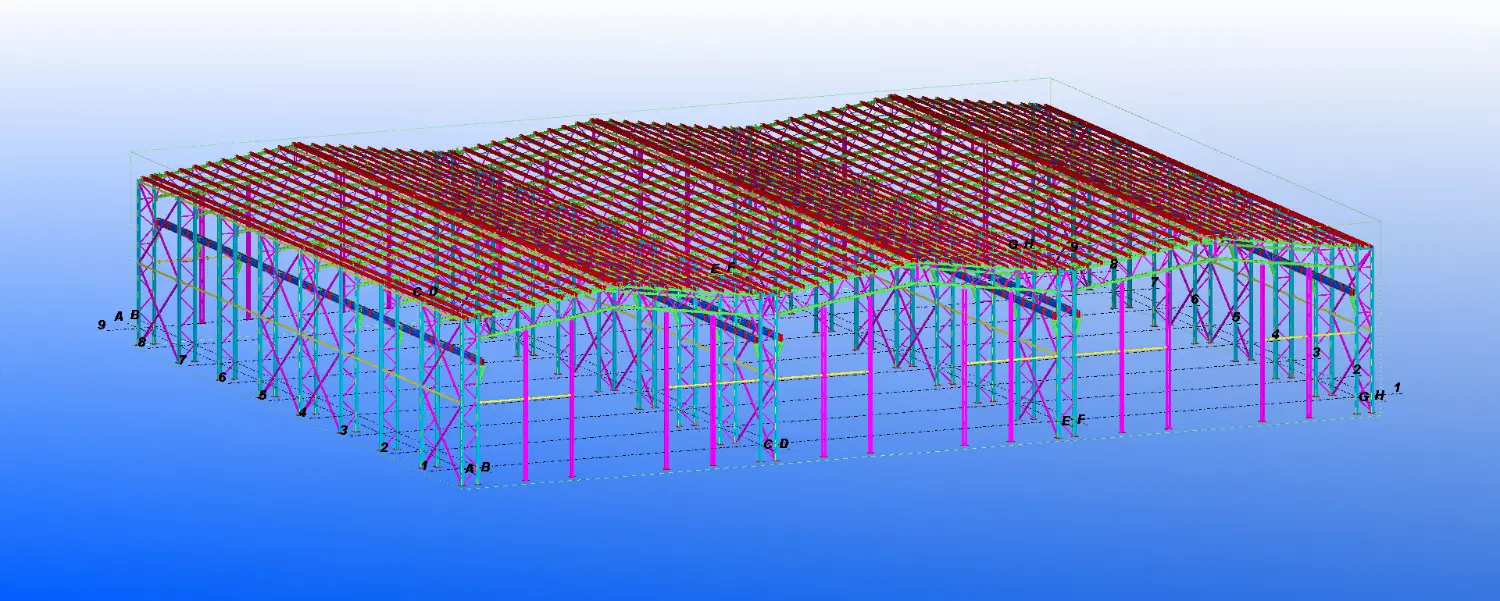The image size is (1500, 601).
Task: Select grid label 3 on left side
Action: coord(344,430)
